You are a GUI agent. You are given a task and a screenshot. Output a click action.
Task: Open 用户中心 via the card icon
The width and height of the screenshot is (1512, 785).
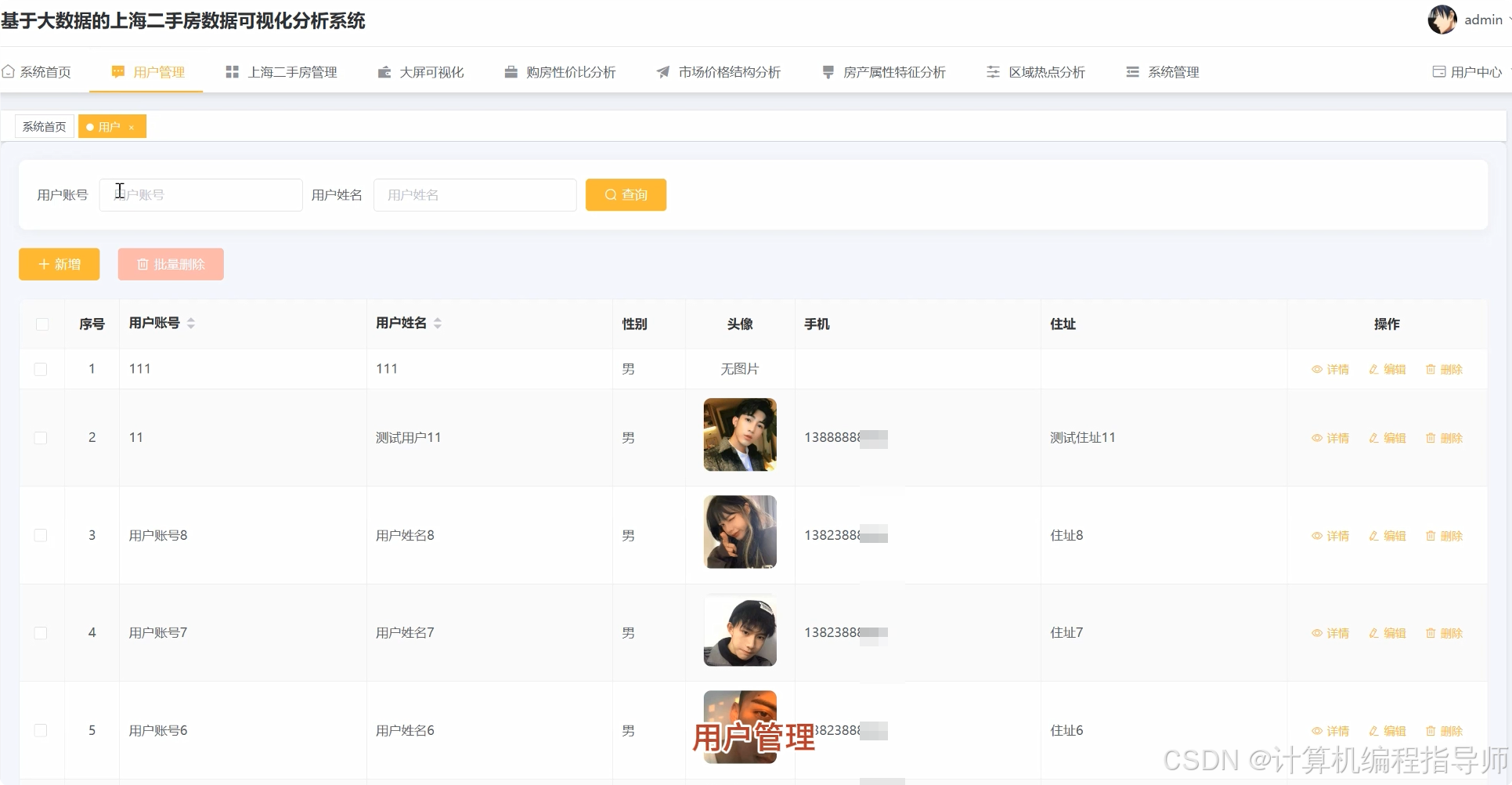coord(1438,71)
